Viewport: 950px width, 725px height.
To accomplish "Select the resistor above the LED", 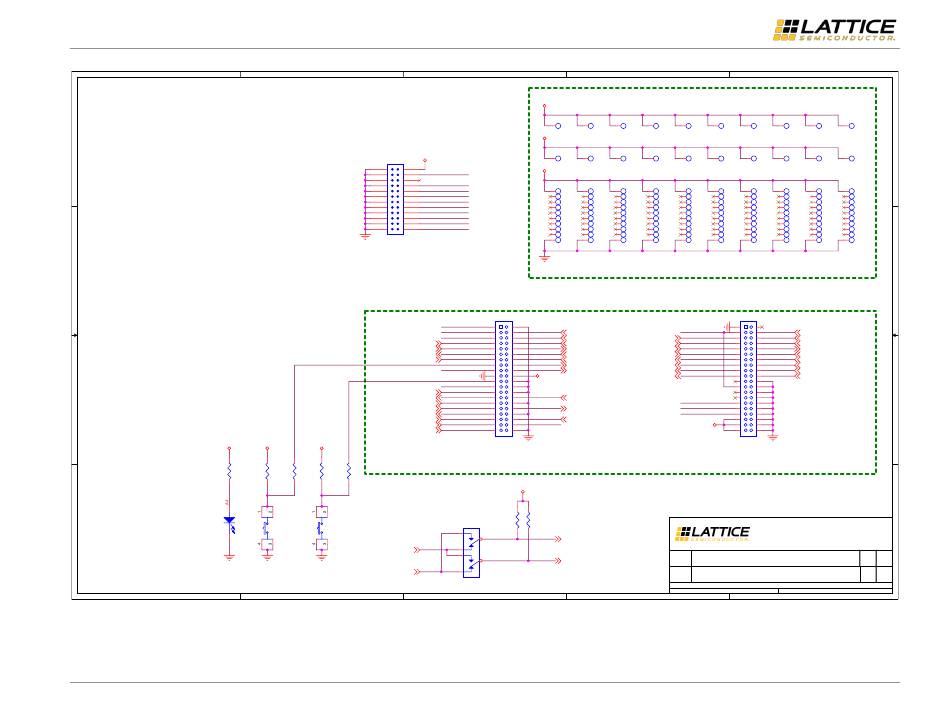I will 229,470.
